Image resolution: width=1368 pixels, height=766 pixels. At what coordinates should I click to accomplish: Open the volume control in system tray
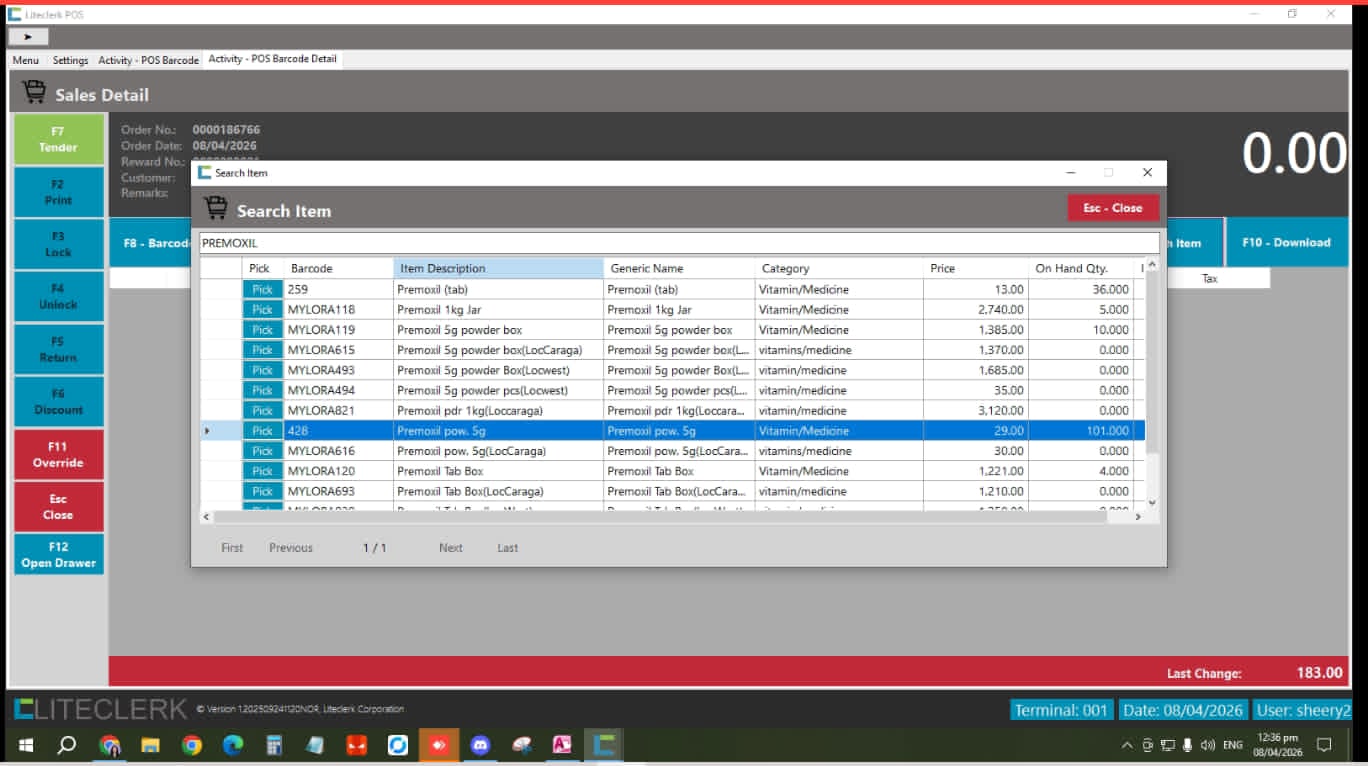(1208, 745)
